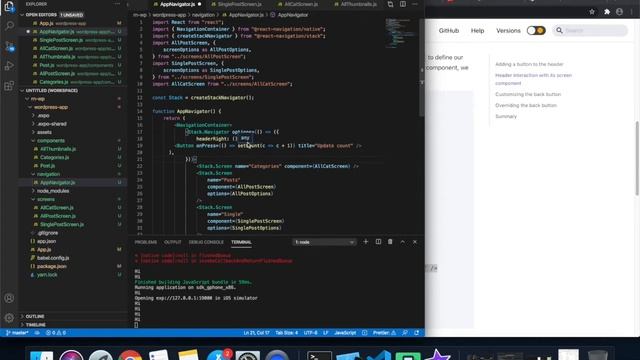Open the Accounts icon in the activity bar
This screenshot has width=640, height=360.
[9, 298]
